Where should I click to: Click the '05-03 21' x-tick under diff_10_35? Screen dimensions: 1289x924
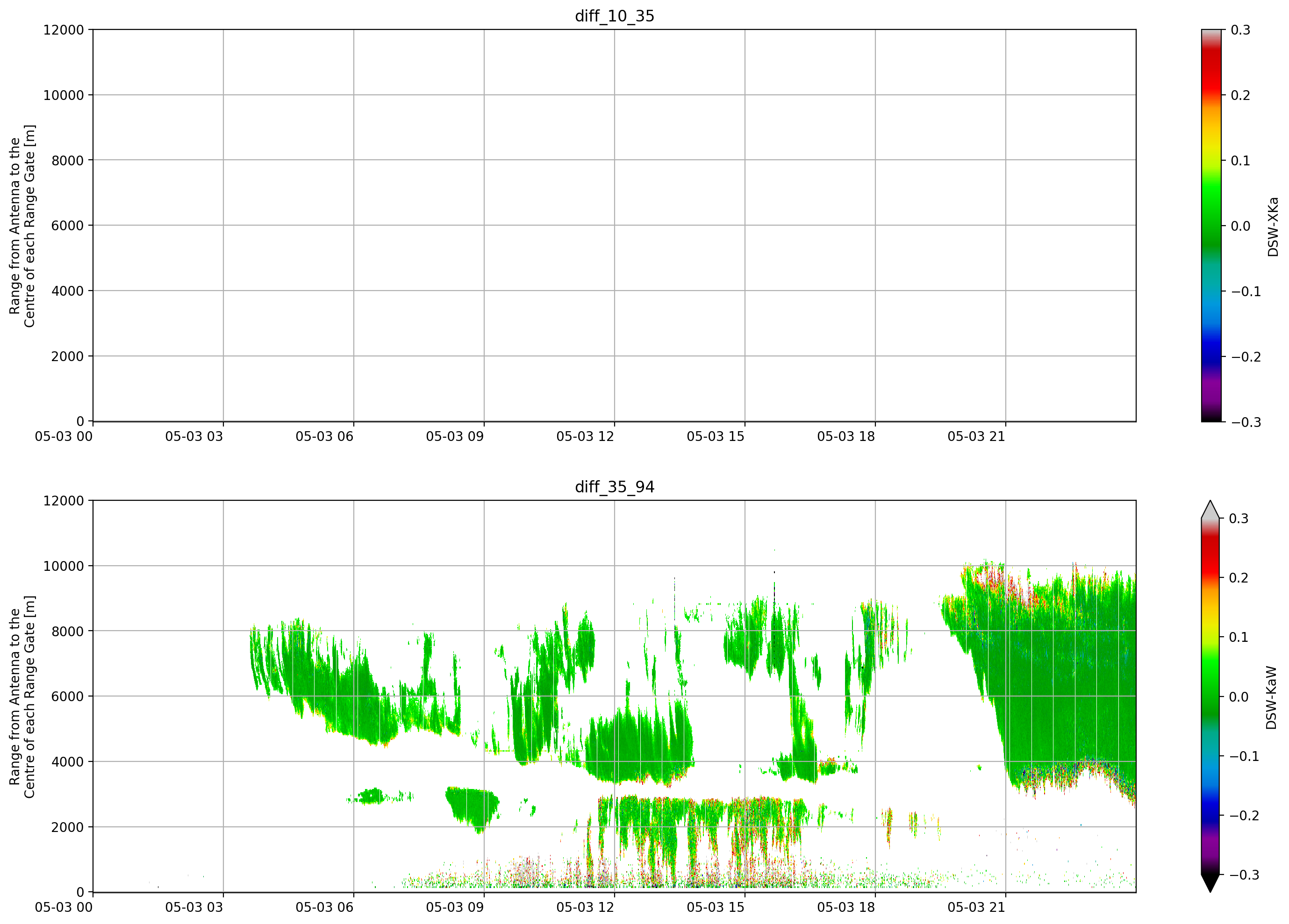976,436
